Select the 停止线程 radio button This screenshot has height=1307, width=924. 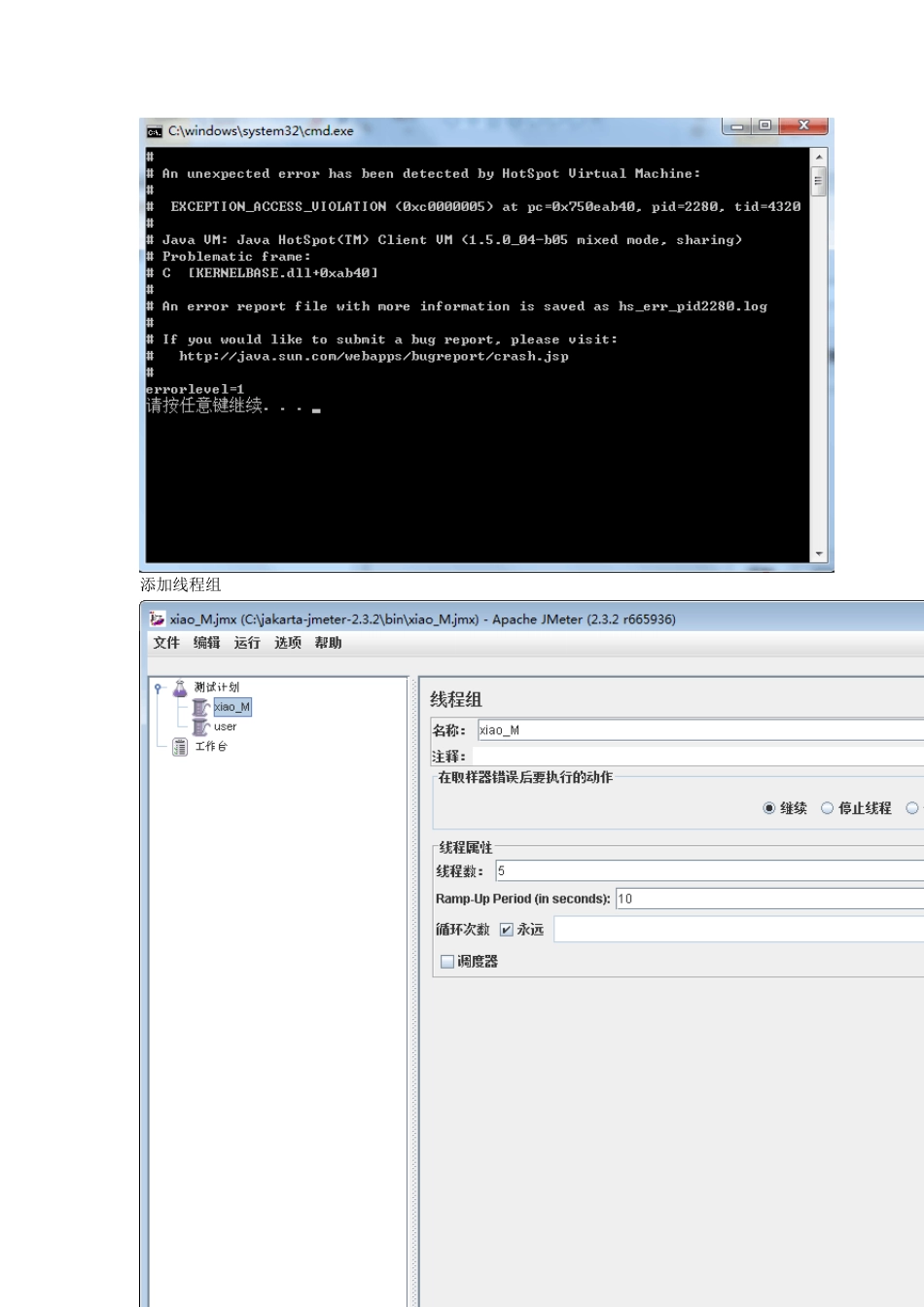[x=828, y=808]
